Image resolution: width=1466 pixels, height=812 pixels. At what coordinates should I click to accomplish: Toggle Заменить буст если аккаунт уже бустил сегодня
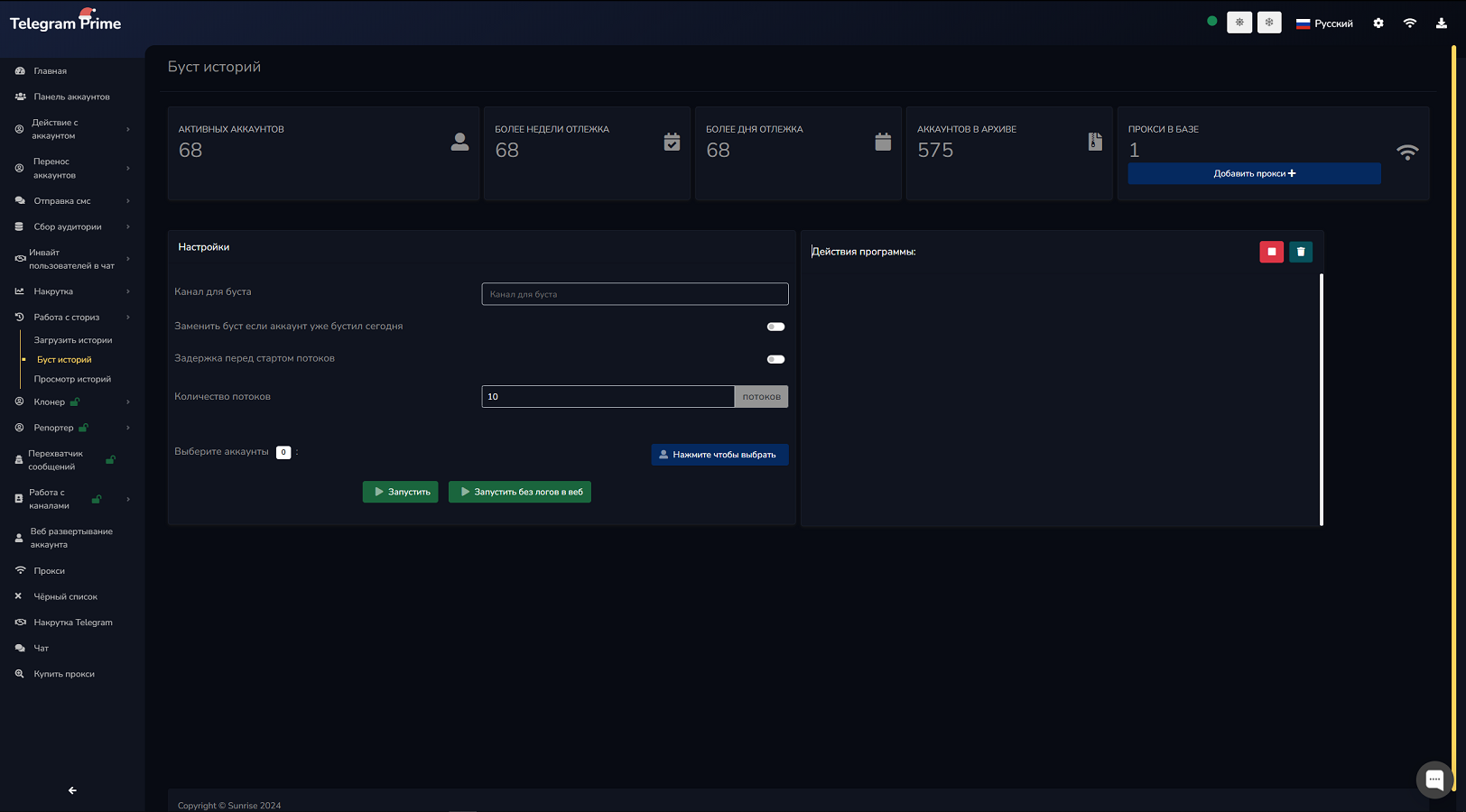coord(775,327)
